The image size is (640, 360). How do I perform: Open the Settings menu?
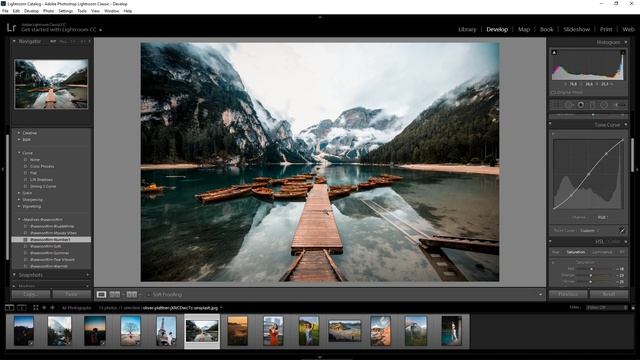click(65, 11)
